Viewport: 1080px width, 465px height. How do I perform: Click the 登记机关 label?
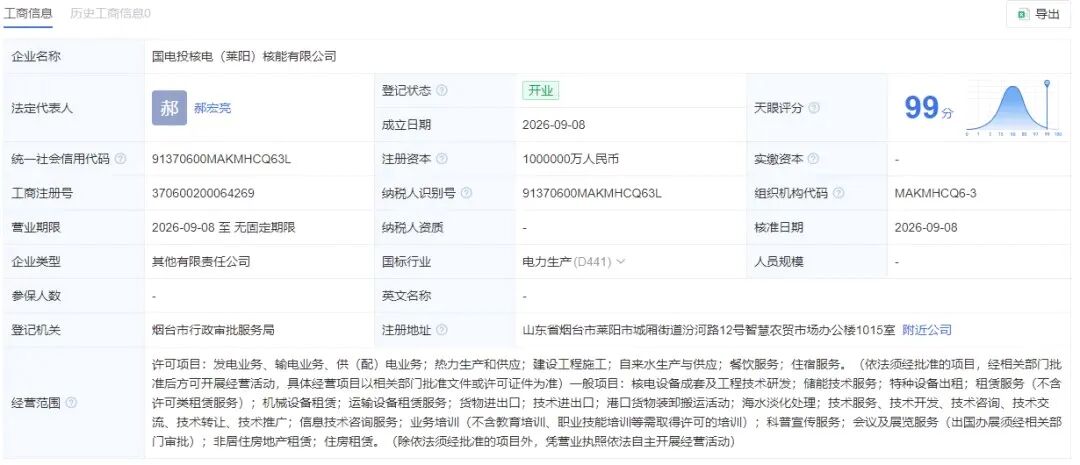point(36,330)
